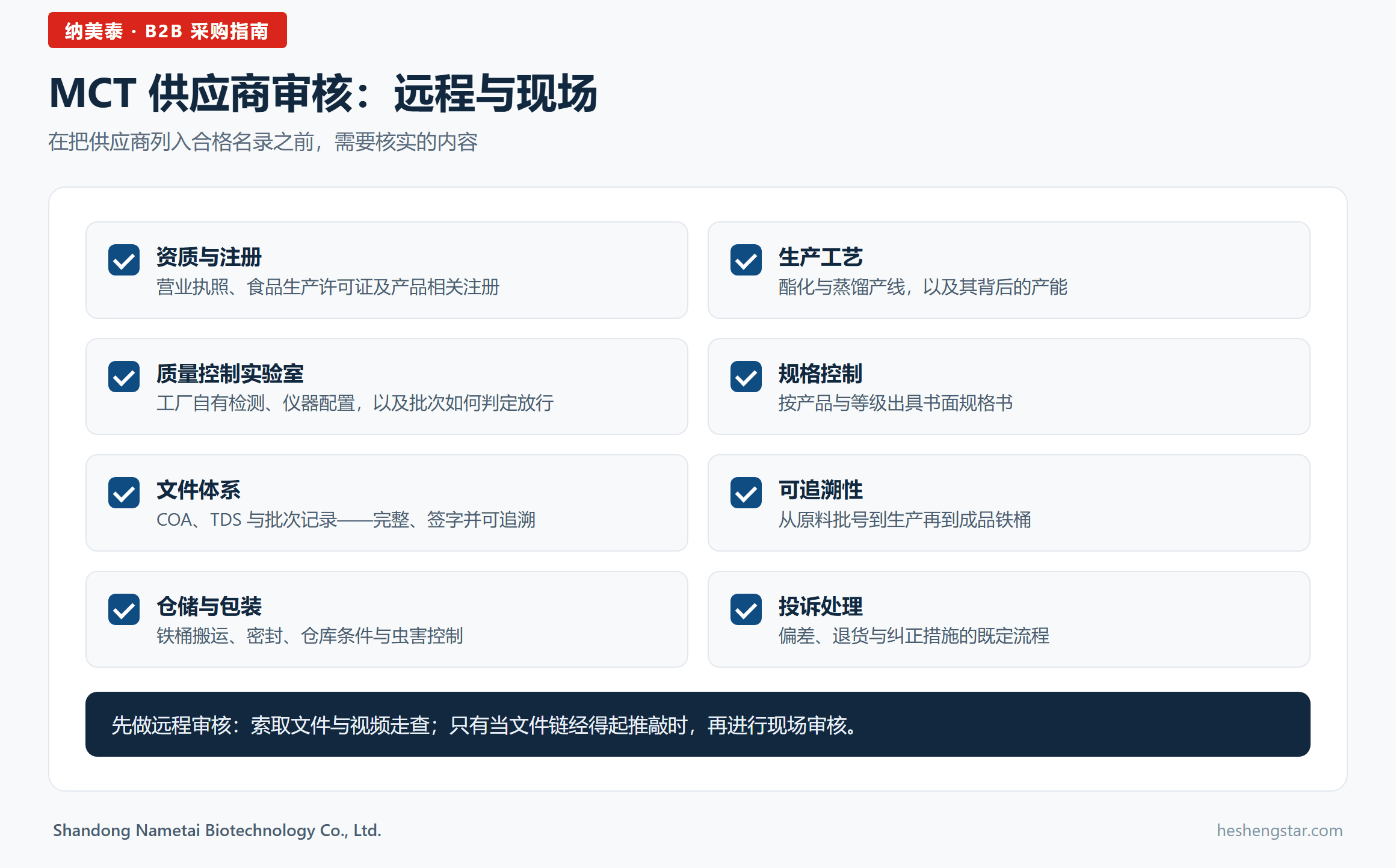Toggle the 质量控制实验室 checkbox

click(124, 377)
